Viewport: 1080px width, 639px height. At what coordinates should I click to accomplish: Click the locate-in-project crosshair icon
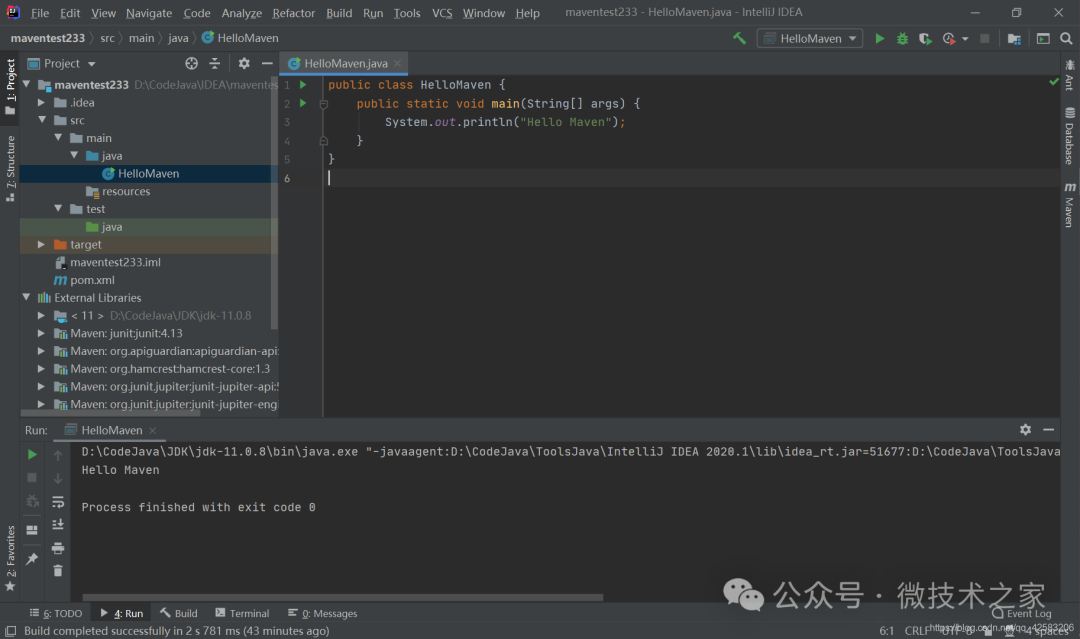tap(191, 63)
